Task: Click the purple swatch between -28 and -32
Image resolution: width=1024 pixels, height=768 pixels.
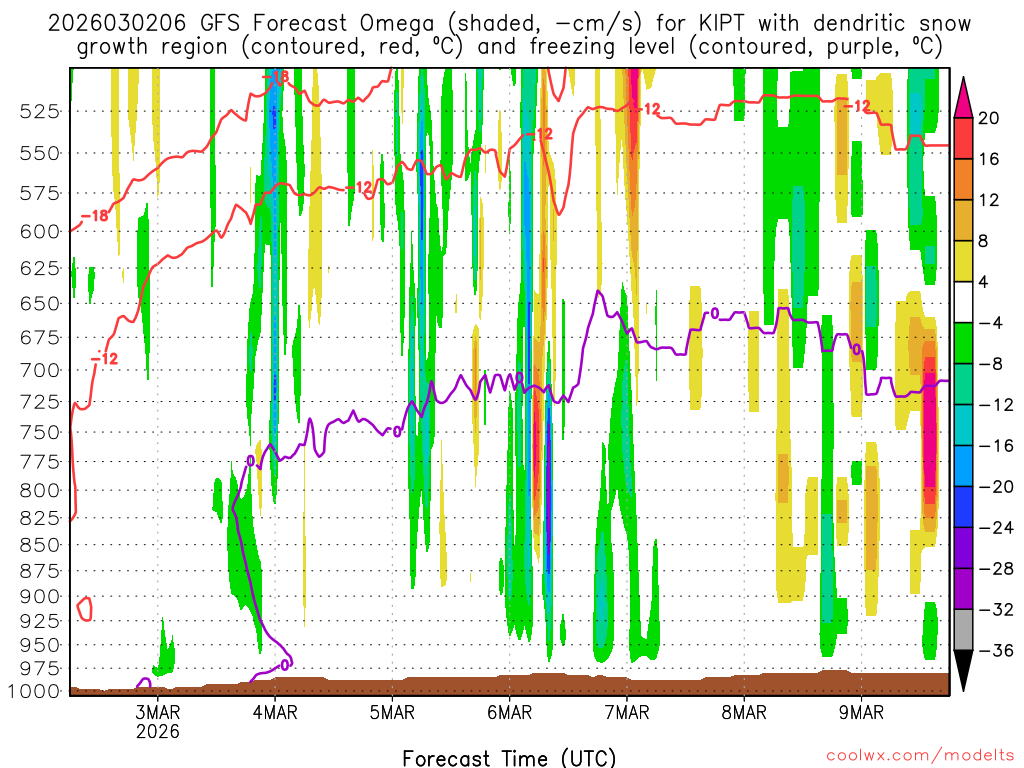Action: point(963,590)
